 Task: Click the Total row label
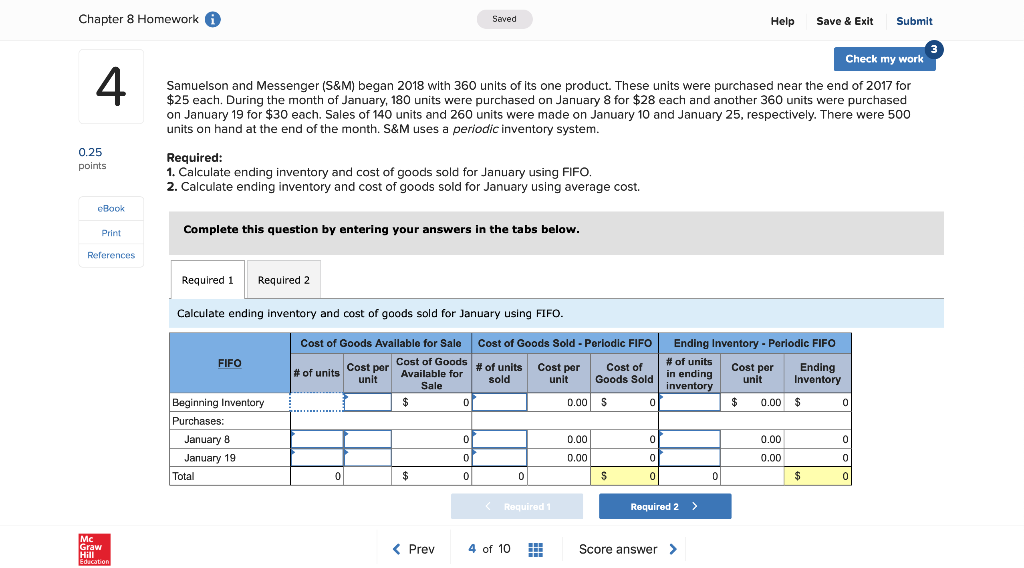click(x=183, y=476)
